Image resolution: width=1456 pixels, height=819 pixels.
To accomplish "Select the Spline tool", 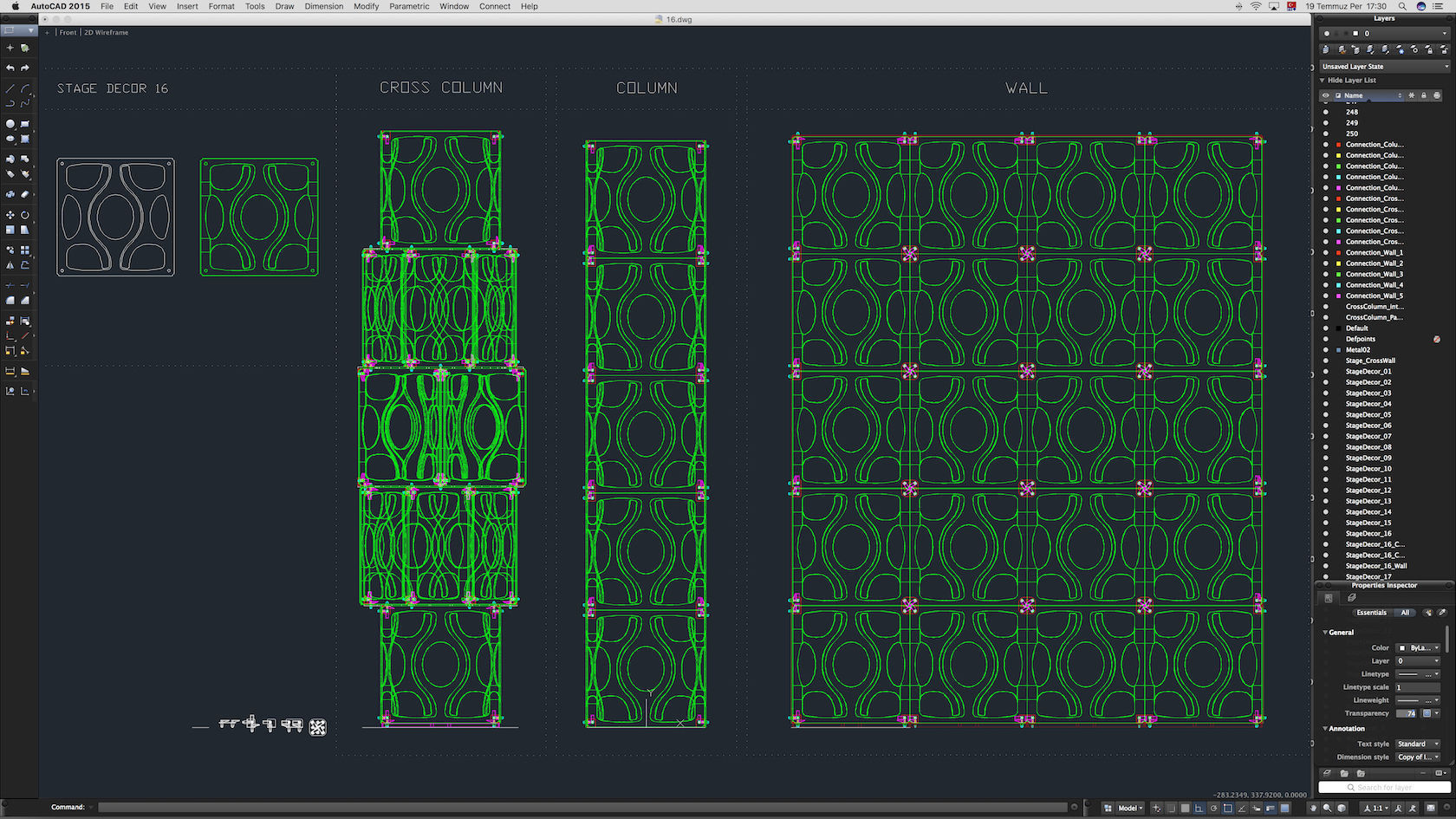I will point(25,102).
